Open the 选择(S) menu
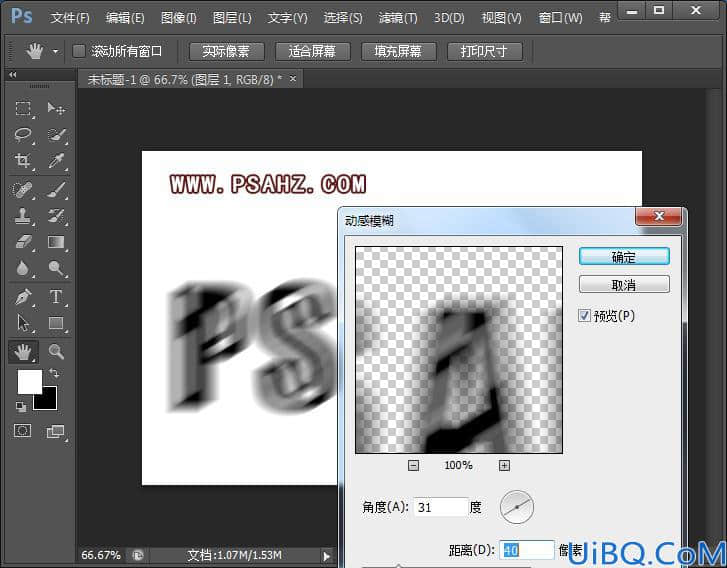This screenshot has height=568, width=727. (343, 18)
